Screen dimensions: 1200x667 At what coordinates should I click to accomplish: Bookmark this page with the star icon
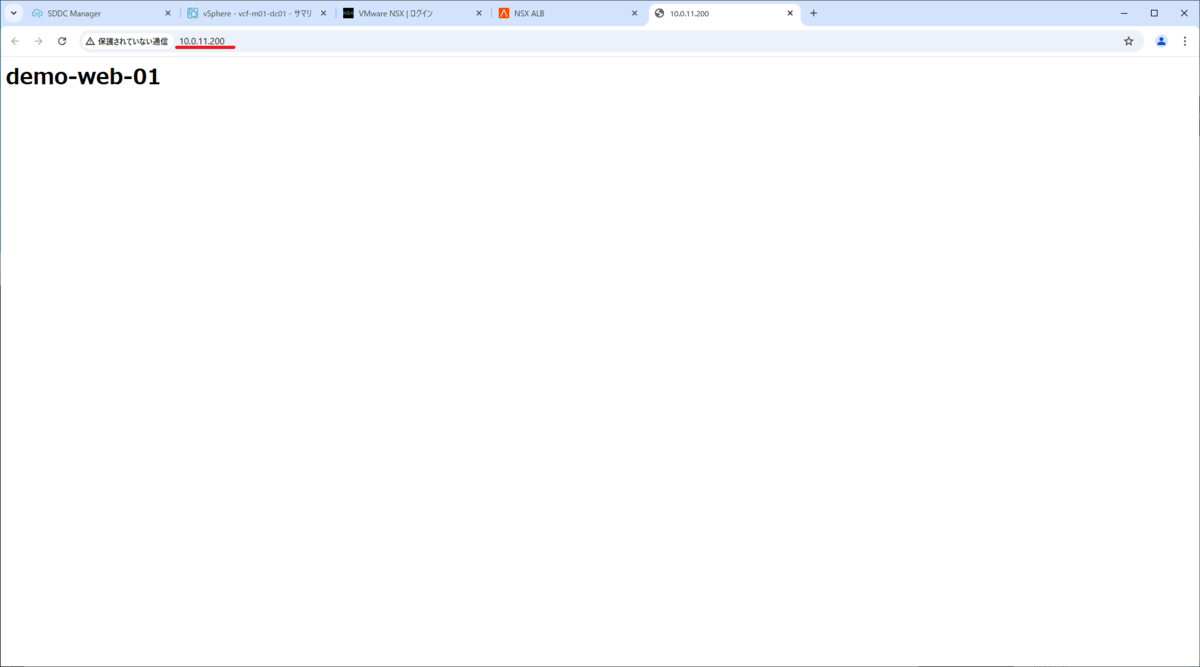click(x=1129, y=41)
